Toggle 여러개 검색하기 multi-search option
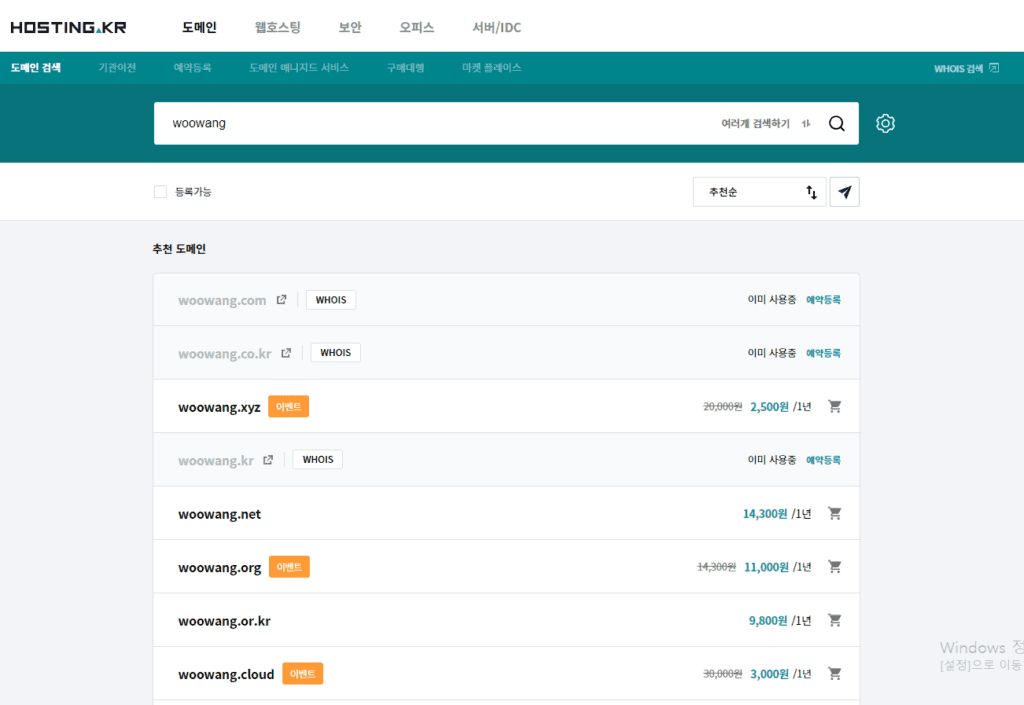 pyautogui.click(x=765, y=124)
